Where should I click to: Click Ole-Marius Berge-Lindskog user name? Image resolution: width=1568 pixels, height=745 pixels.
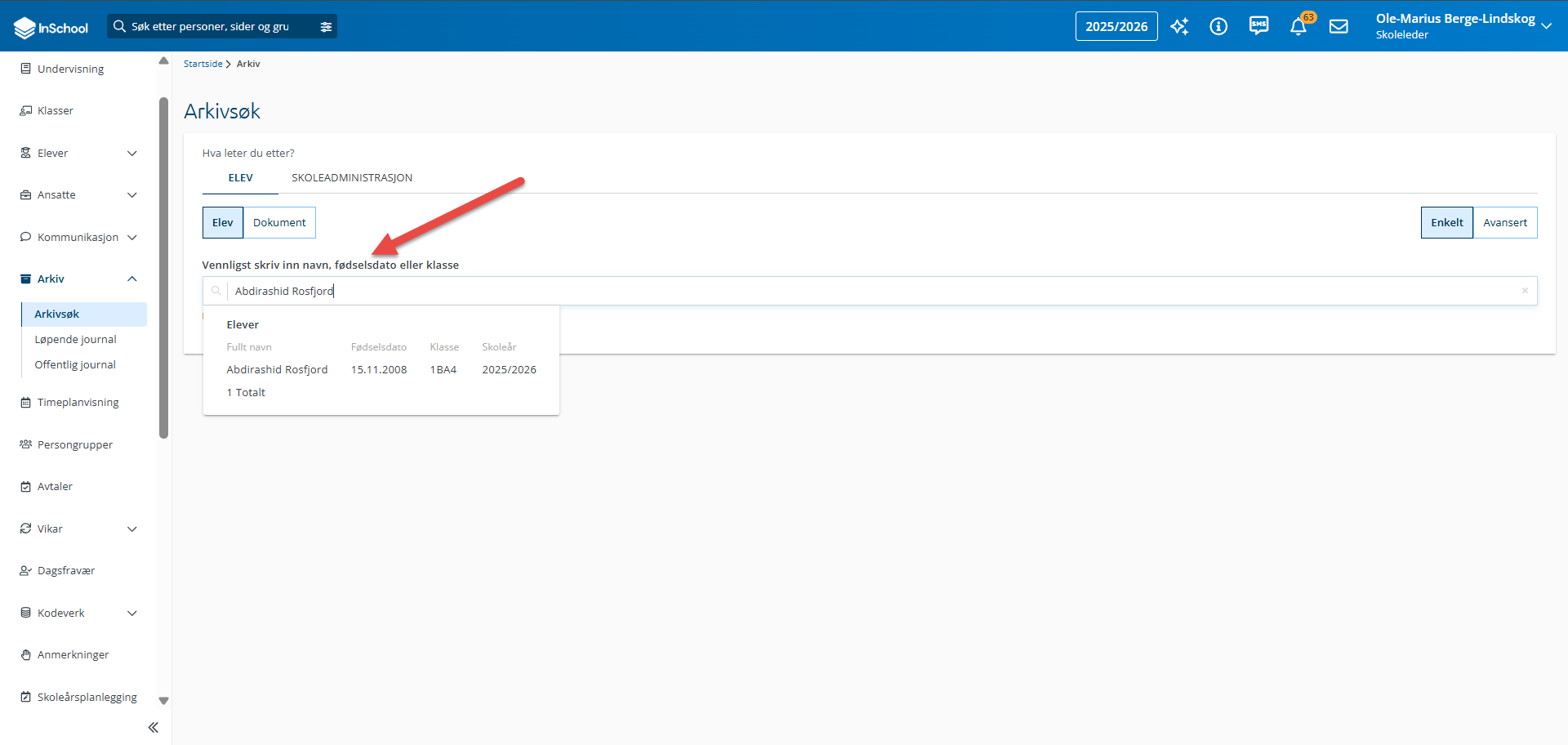[x=1455, y=19]
